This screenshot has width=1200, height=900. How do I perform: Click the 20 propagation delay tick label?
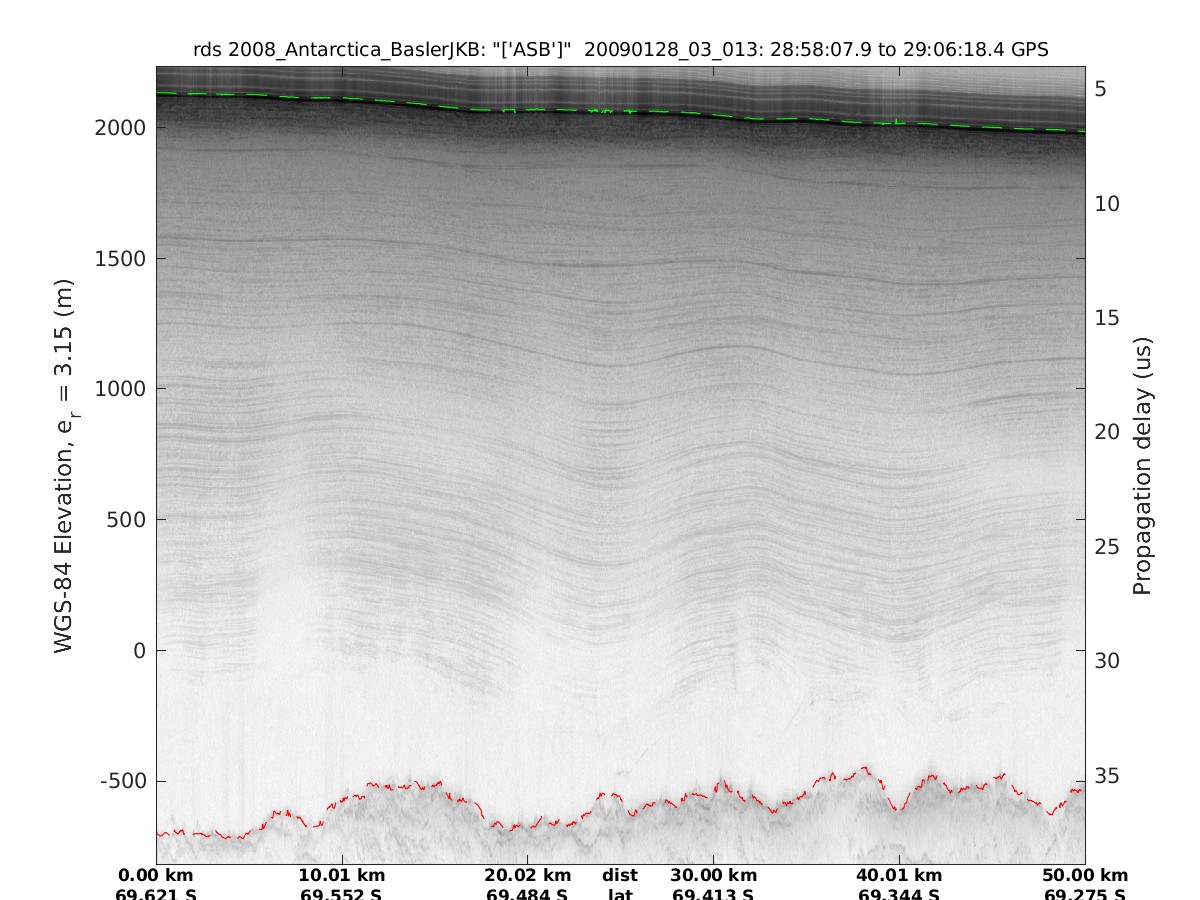tap(1106, 432)
